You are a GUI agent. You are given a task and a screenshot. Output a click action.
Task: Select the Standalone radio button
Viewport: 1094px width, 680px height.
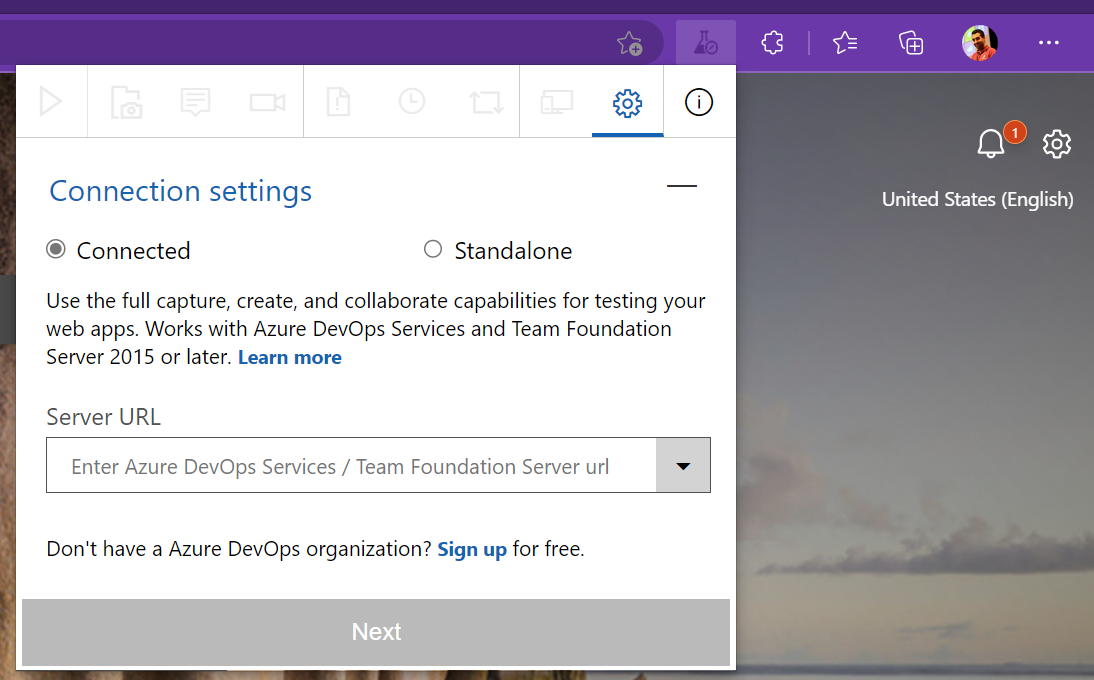433,250
